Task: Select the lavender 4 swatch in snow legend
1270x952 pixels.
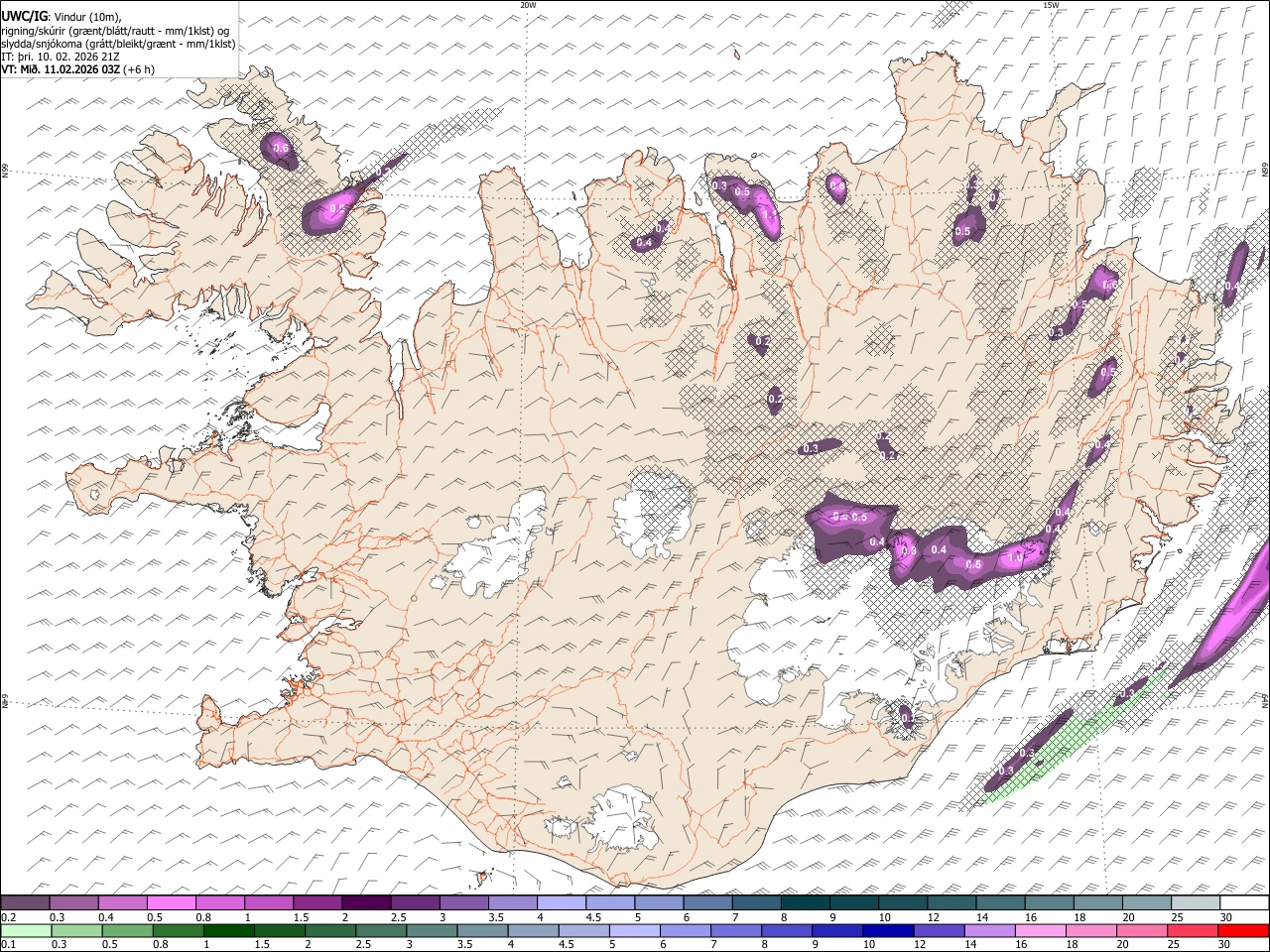Action: (561, 902)
